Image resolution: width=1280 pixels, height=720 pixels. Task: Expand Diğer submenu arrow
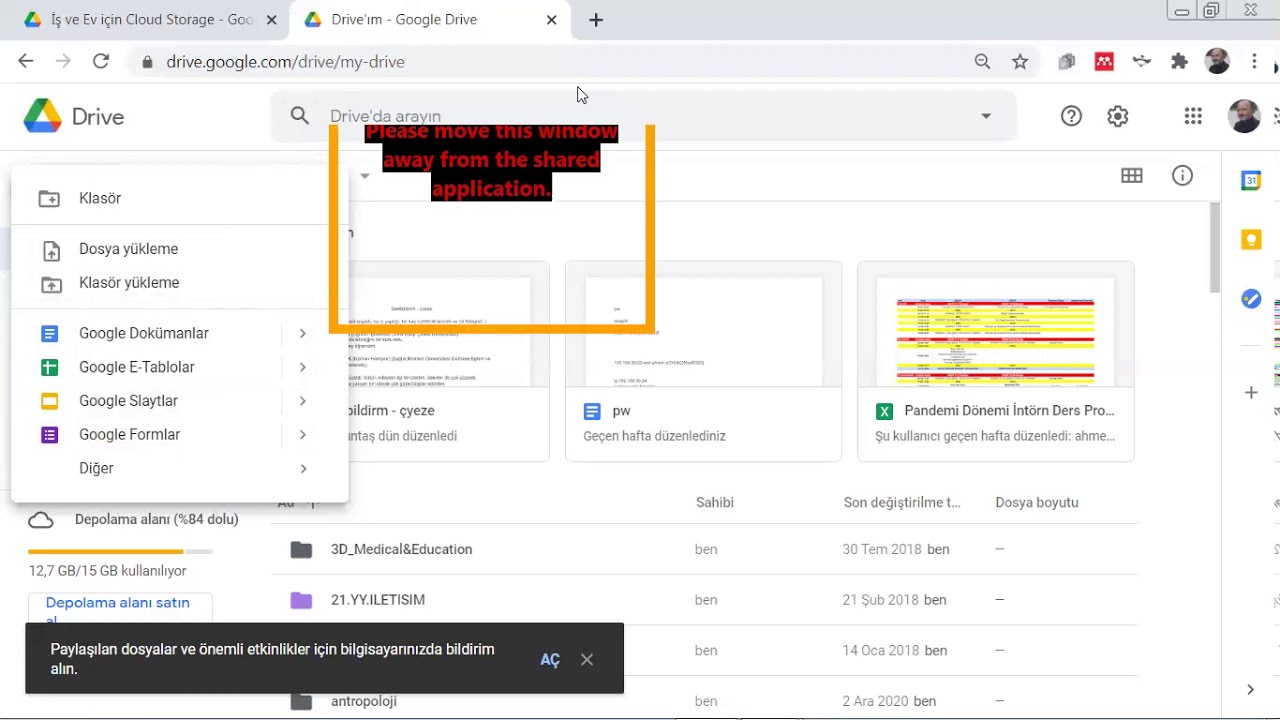click(x=302, y=468)
